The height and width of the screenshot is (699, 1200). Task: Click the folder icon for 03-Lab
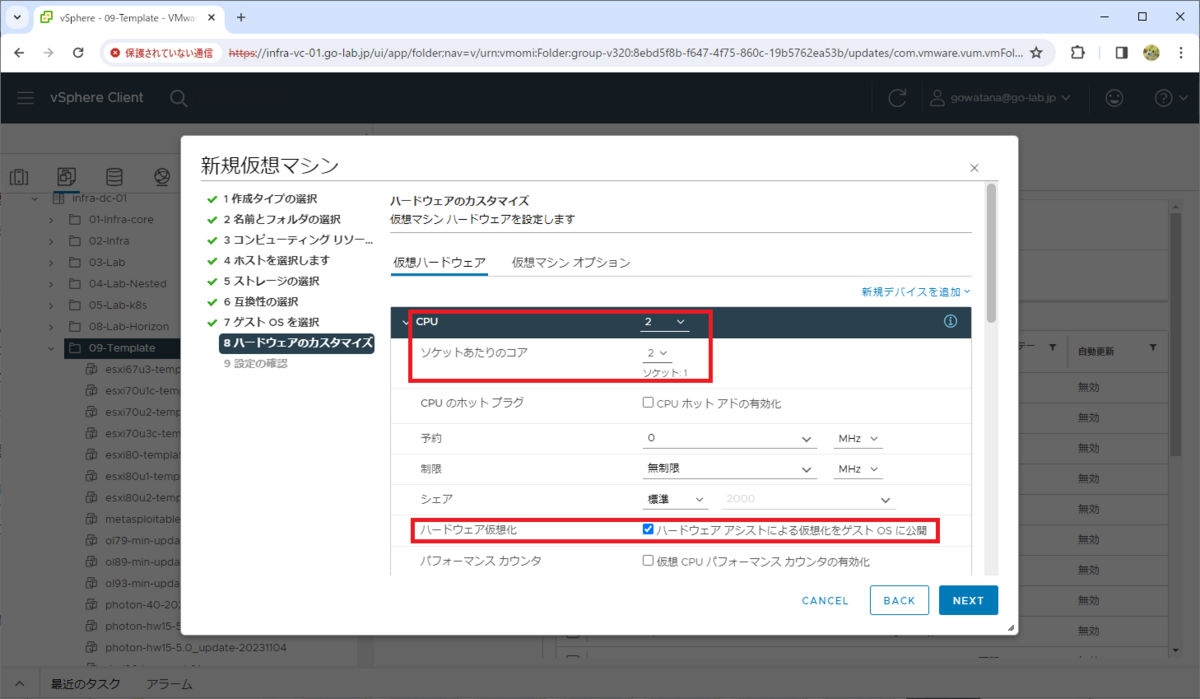[x=74, y=262]
